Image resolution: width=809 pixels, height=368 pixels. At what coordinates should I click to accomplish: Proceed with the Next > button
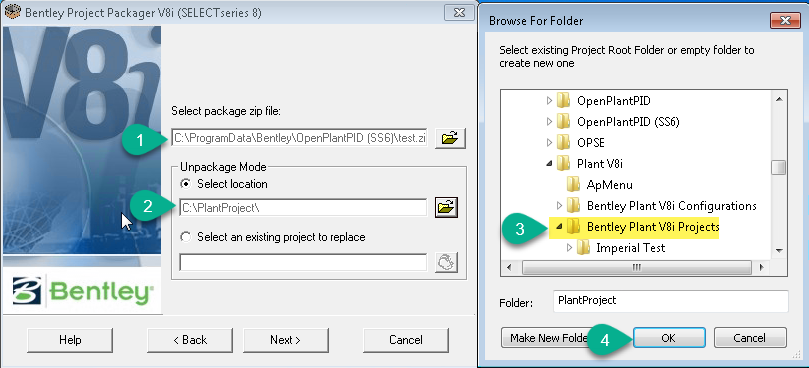click(285, 340)
